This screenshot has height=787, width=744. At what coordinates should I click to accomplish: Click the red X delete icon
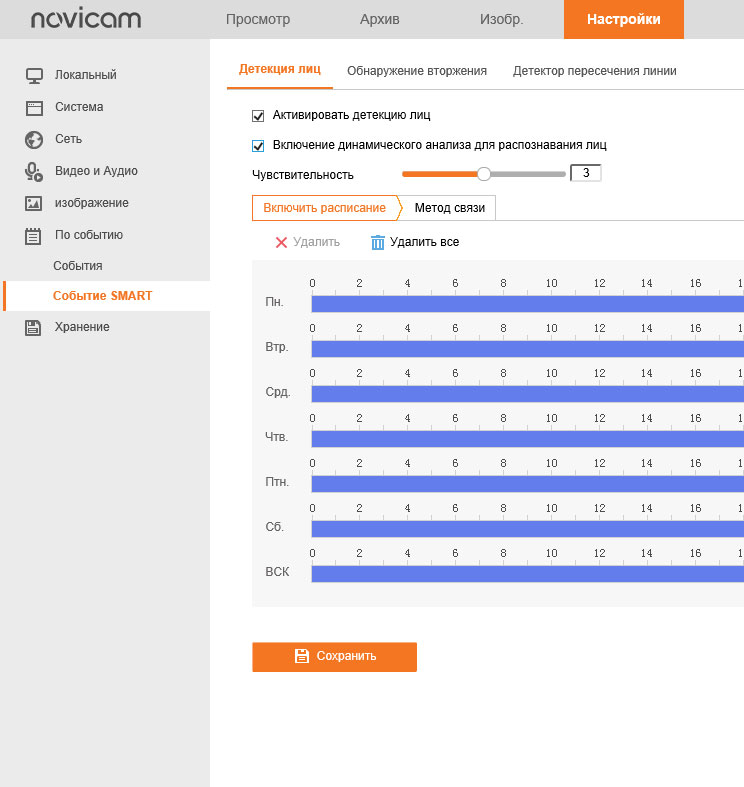coord(281,242)
